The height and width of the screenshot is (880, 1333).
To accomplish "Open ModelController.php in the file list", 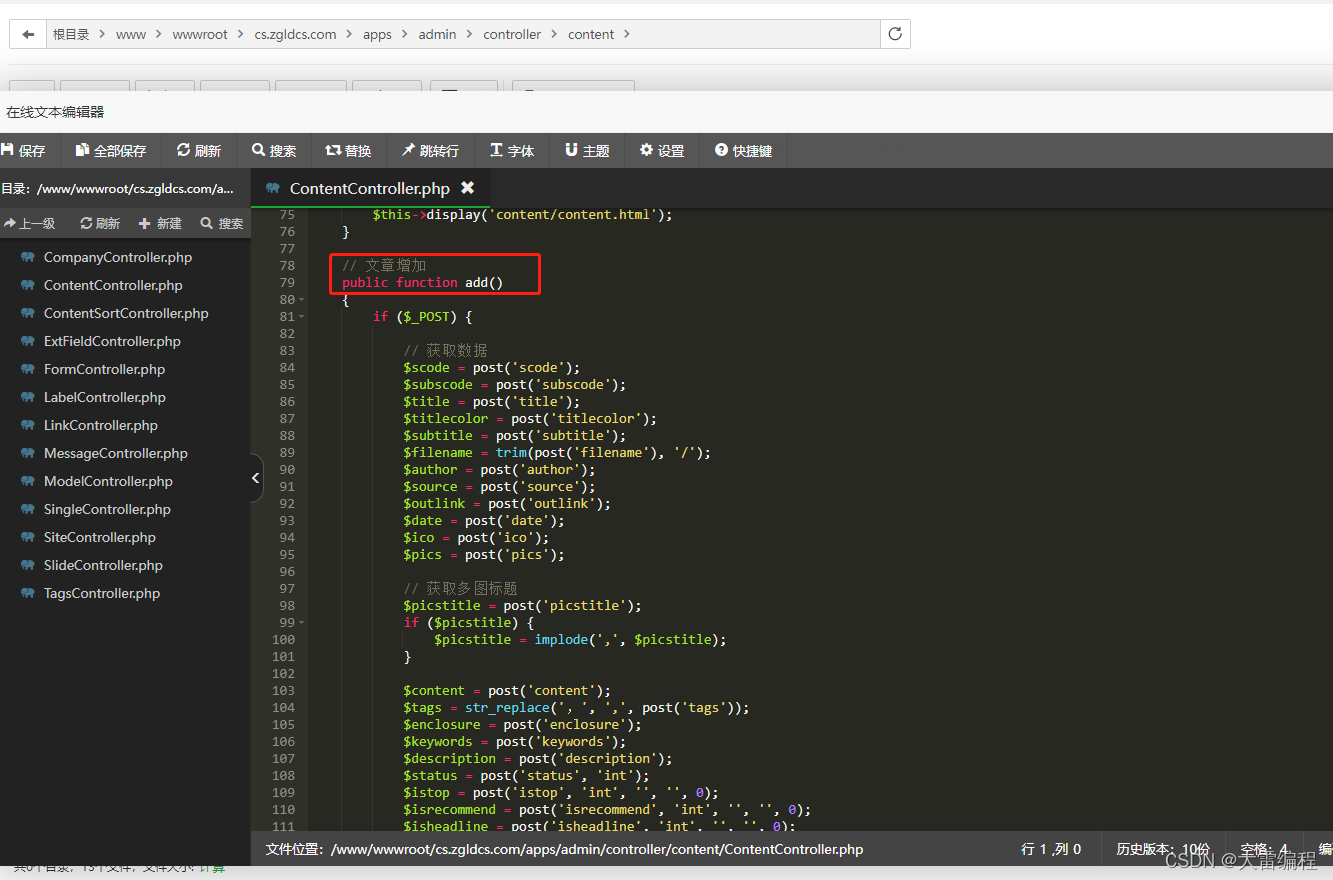I will pyautogui.click(x=108, y=481).
